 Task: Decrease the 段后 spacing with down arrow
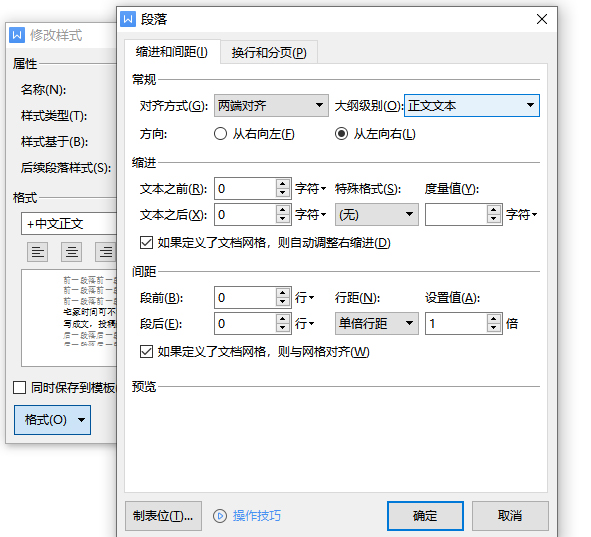coord(283,328)
